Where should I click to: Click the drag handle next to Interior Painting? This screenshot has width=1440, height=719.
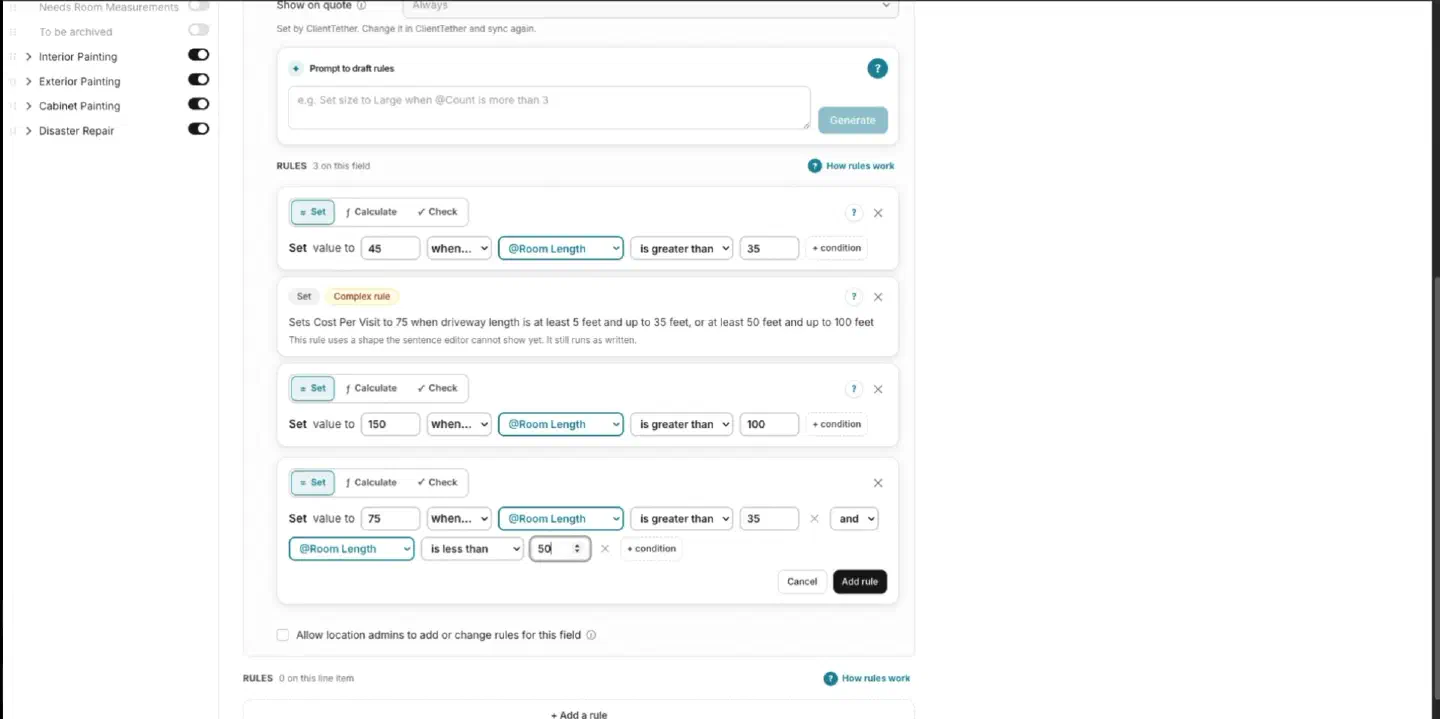click(x=13, y=57)
